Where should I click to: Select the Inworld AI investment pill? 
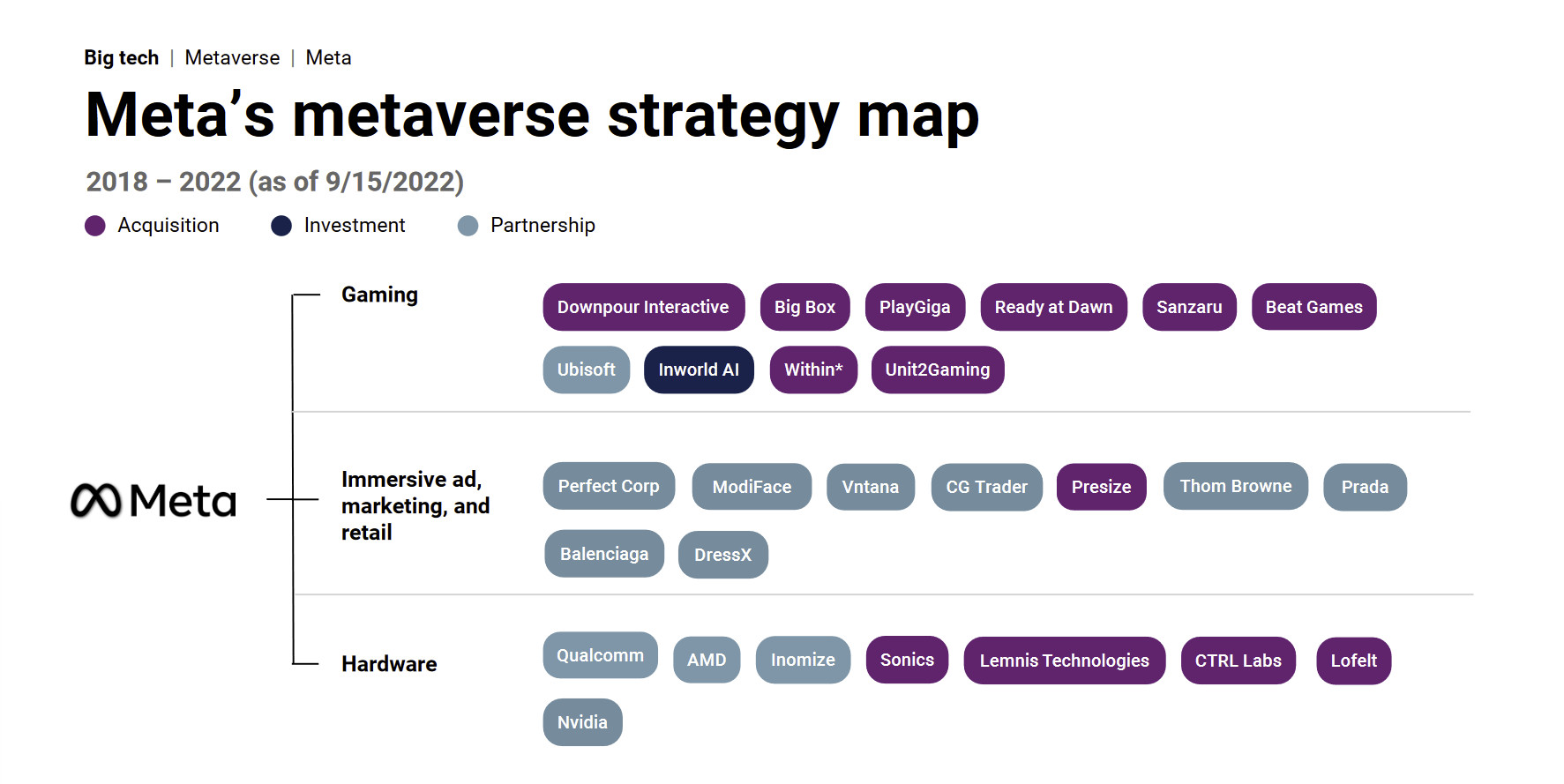699,370
